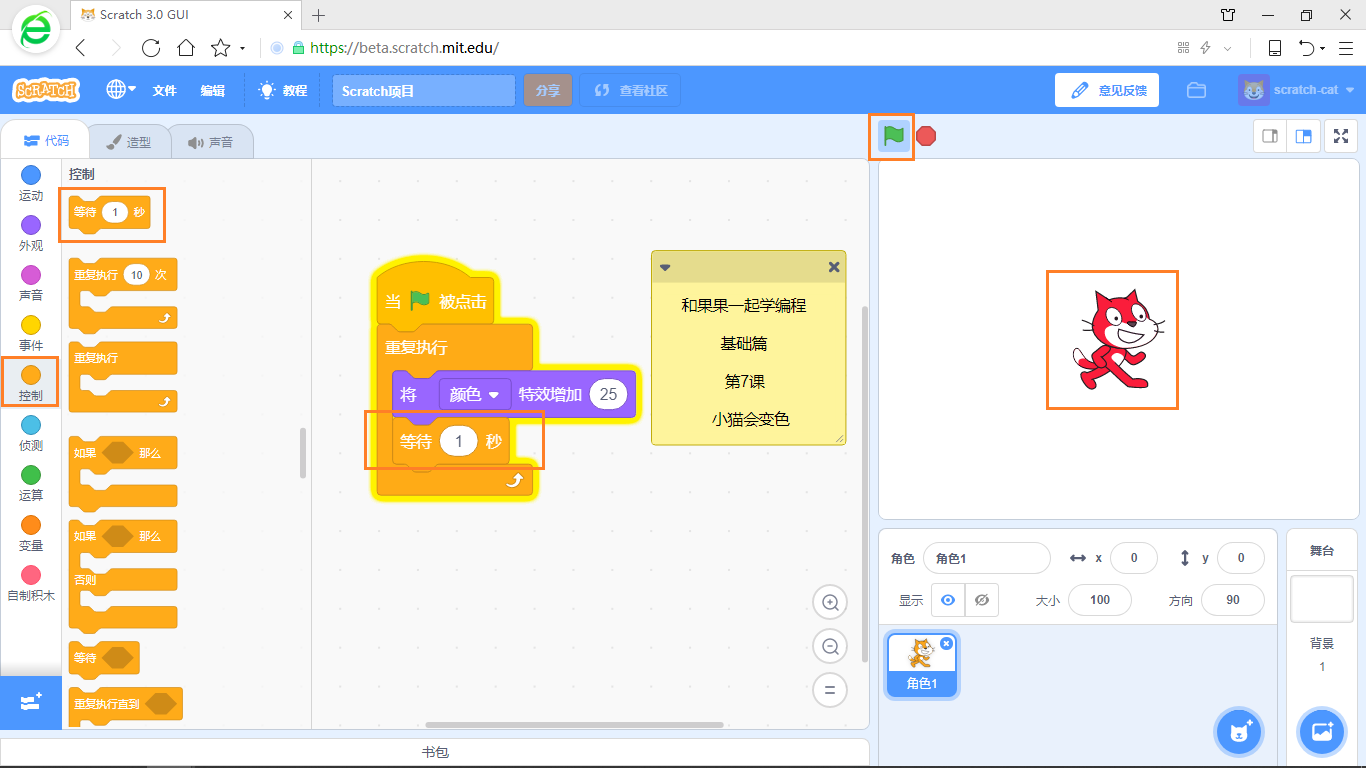Click the workspace vertical scrollbar
This screenshot has height=768, width=1366.
(x=864, y=482)
